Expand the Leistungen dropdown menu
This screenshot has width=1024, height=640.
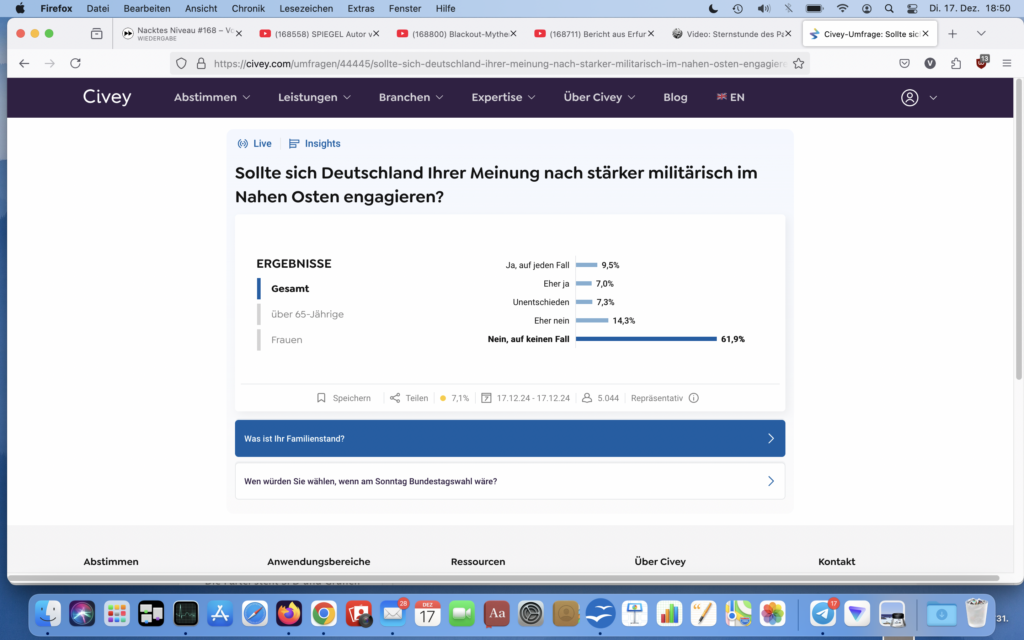click(x=314, y=98)
